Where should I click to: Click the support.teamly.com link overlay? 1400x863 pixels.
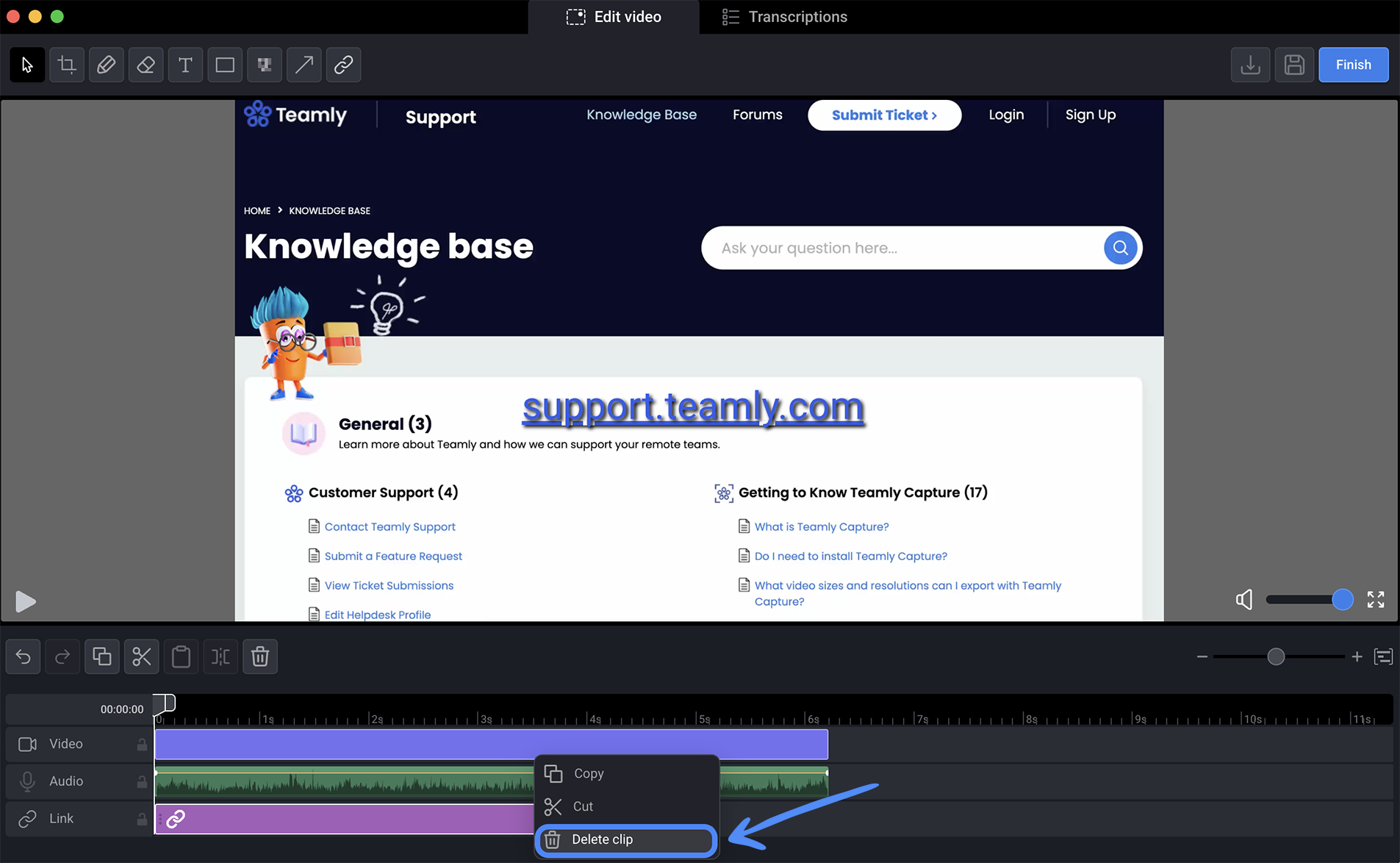pyautogui.click(x=692, y=407)
